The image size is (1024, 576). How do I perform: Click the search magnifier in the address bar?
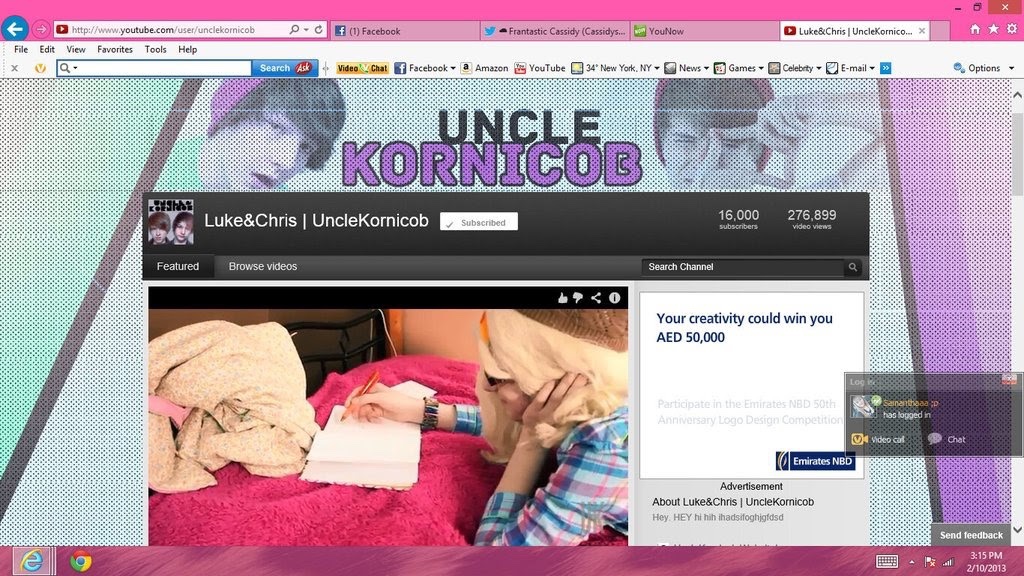pos(294,29)
